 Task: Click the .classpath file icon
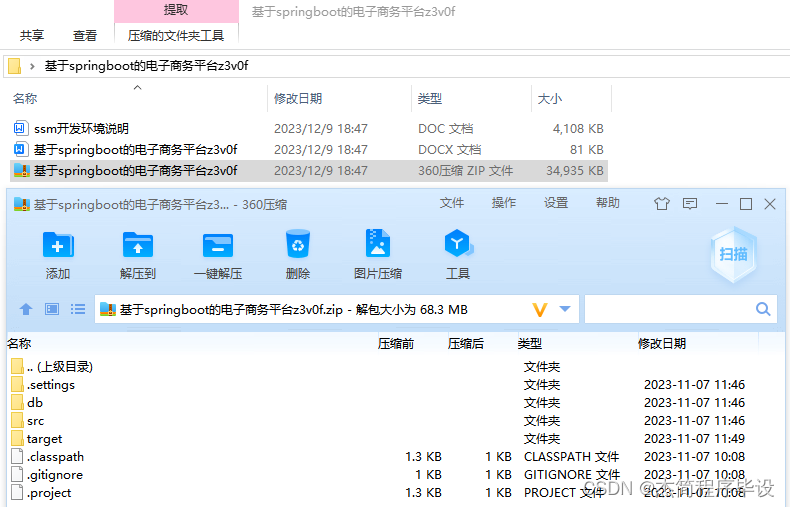pyautogui.click(x=17, y=457)
